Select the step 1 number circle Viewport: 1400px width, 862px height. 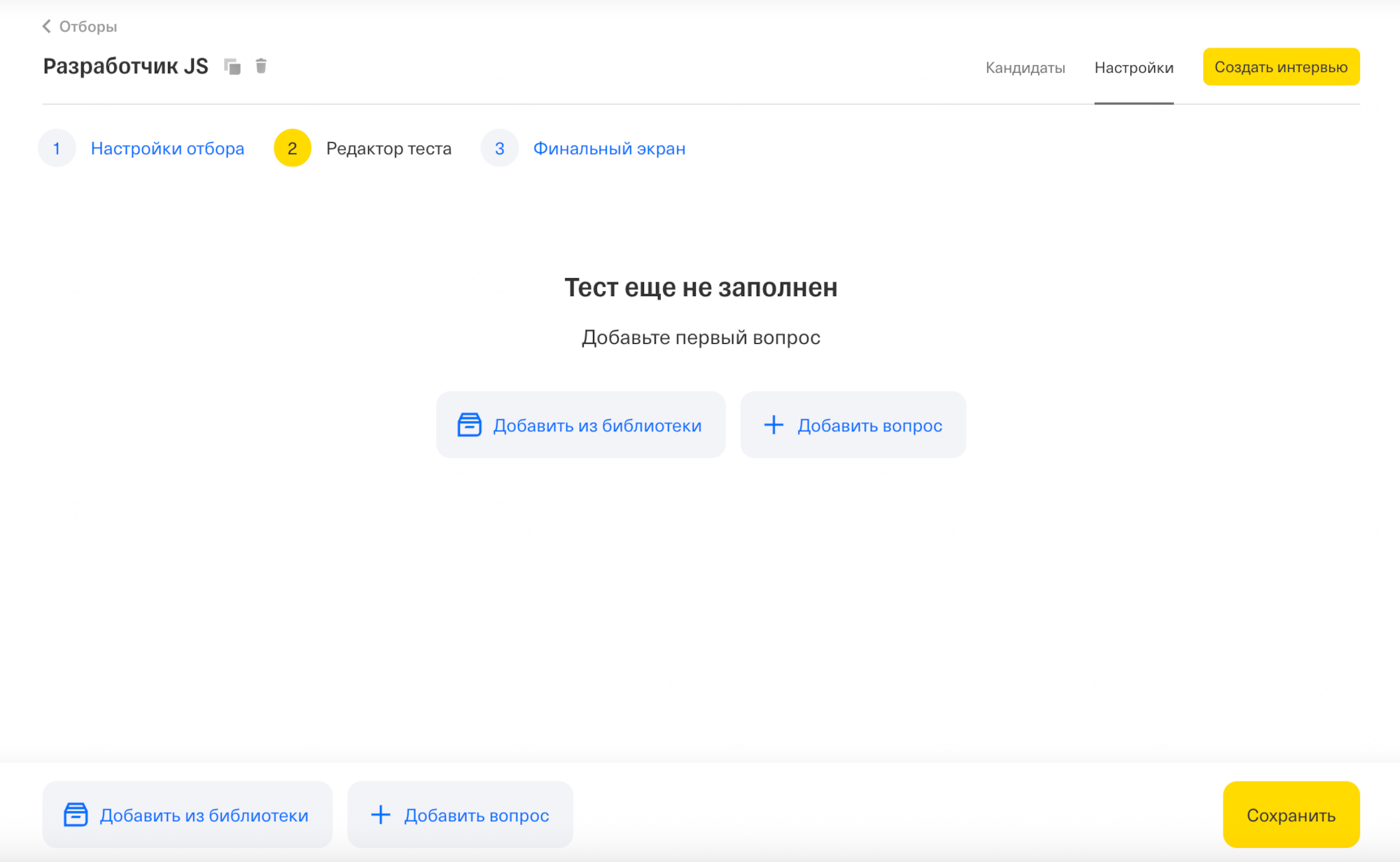coord(57,148)
